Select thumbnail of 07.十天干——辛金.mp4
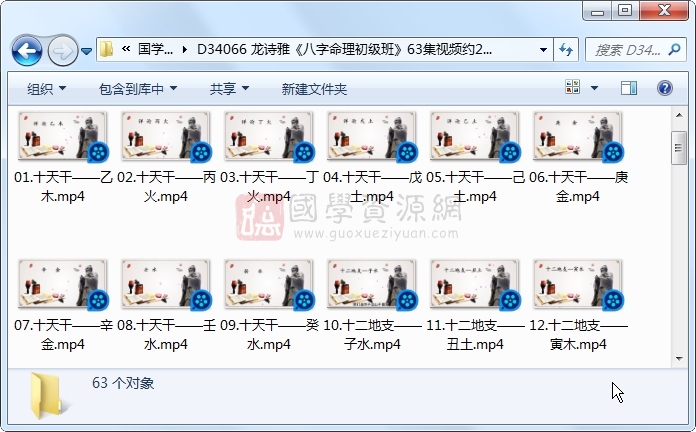This screenshot has width=696, height=432. (63, 285)
